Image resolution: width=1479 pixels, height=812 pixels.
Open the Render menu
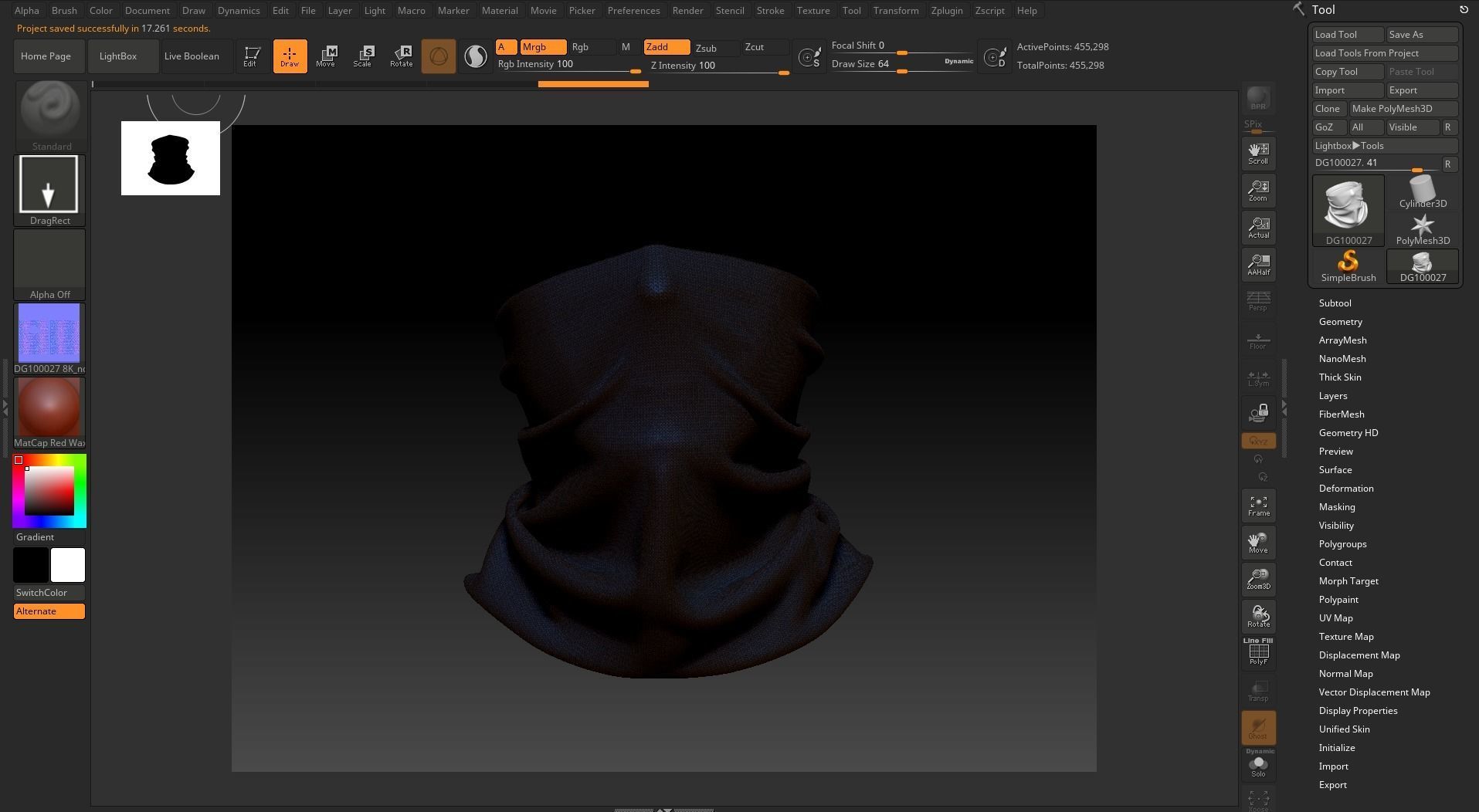tap(687, 11)
